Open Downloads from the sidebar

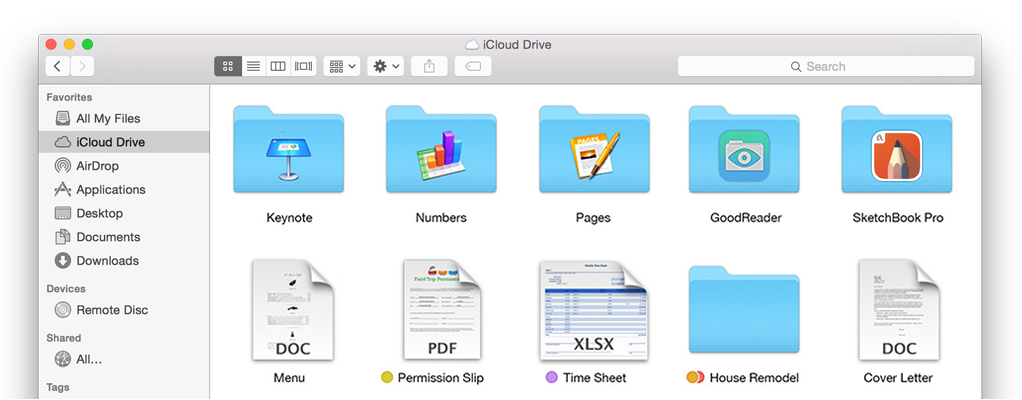point(124,261)
